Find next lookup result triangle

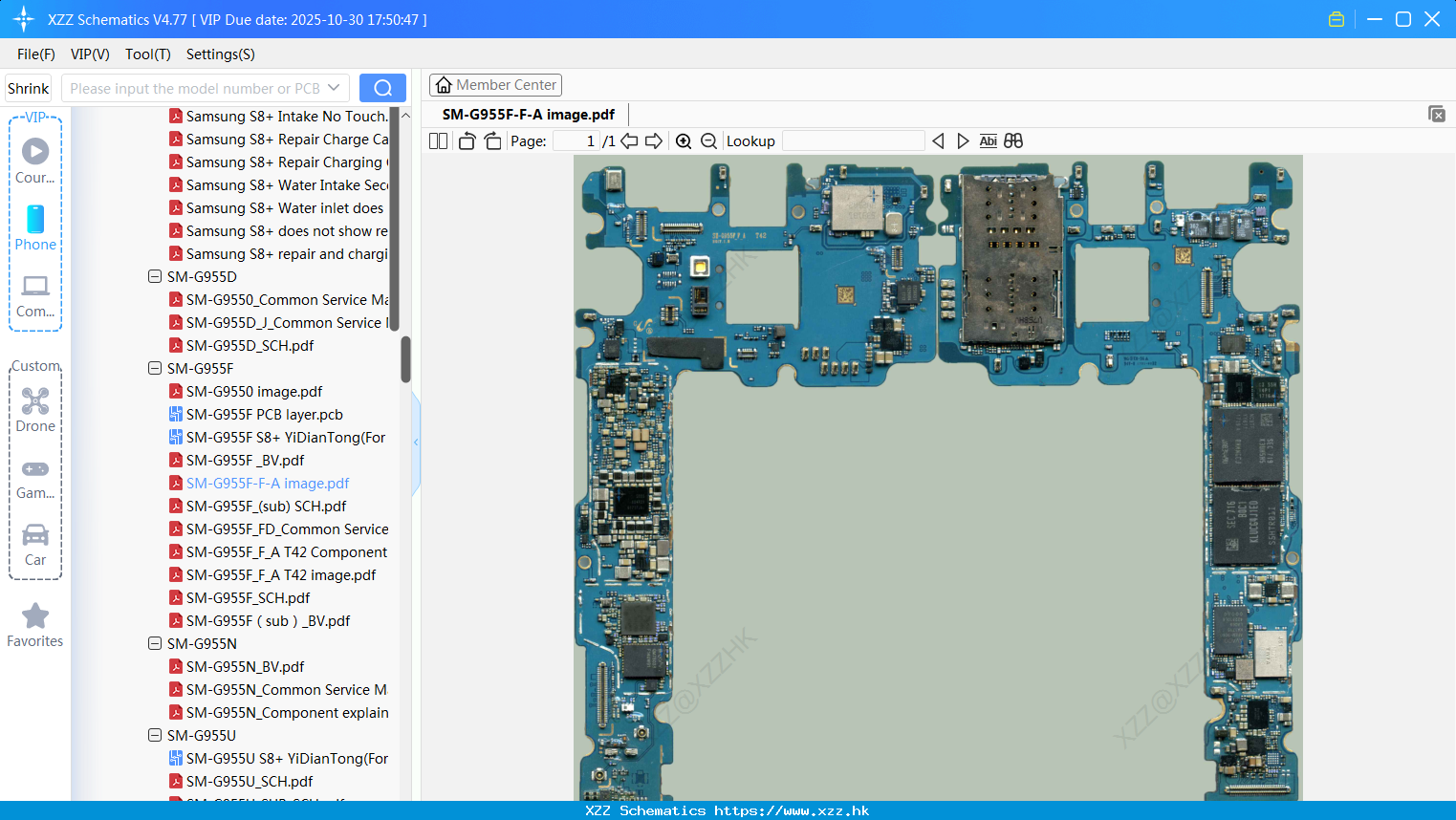[963, 140]
